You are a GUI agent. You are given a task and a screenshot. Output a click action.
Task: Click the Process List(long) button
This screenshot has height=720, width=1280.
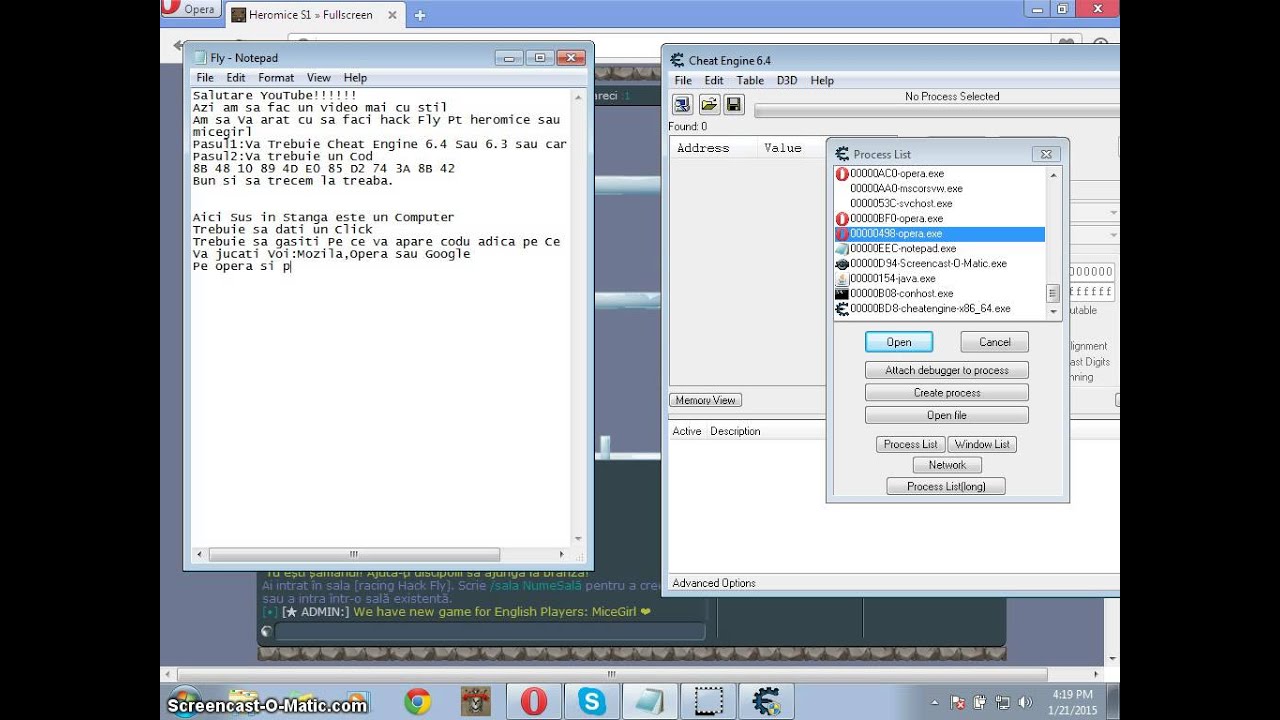(946, 487)
